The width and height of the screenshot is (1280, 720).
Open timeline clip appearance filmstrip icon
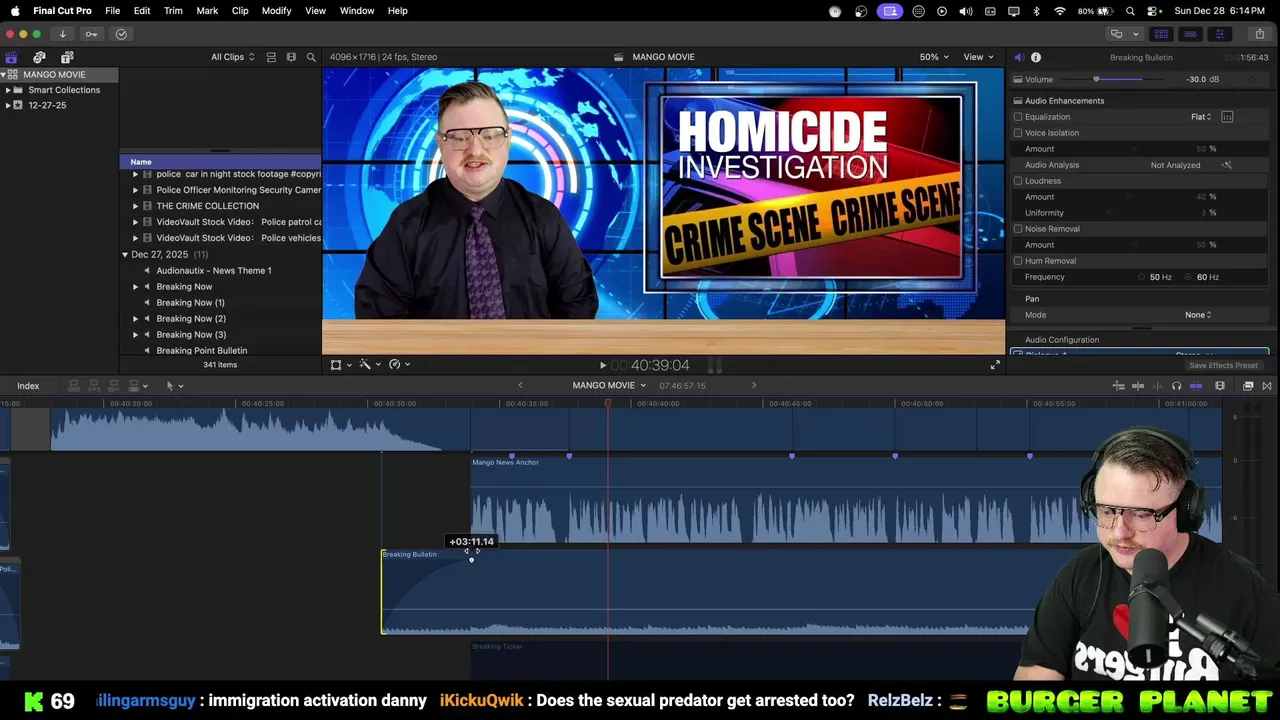1220,386
